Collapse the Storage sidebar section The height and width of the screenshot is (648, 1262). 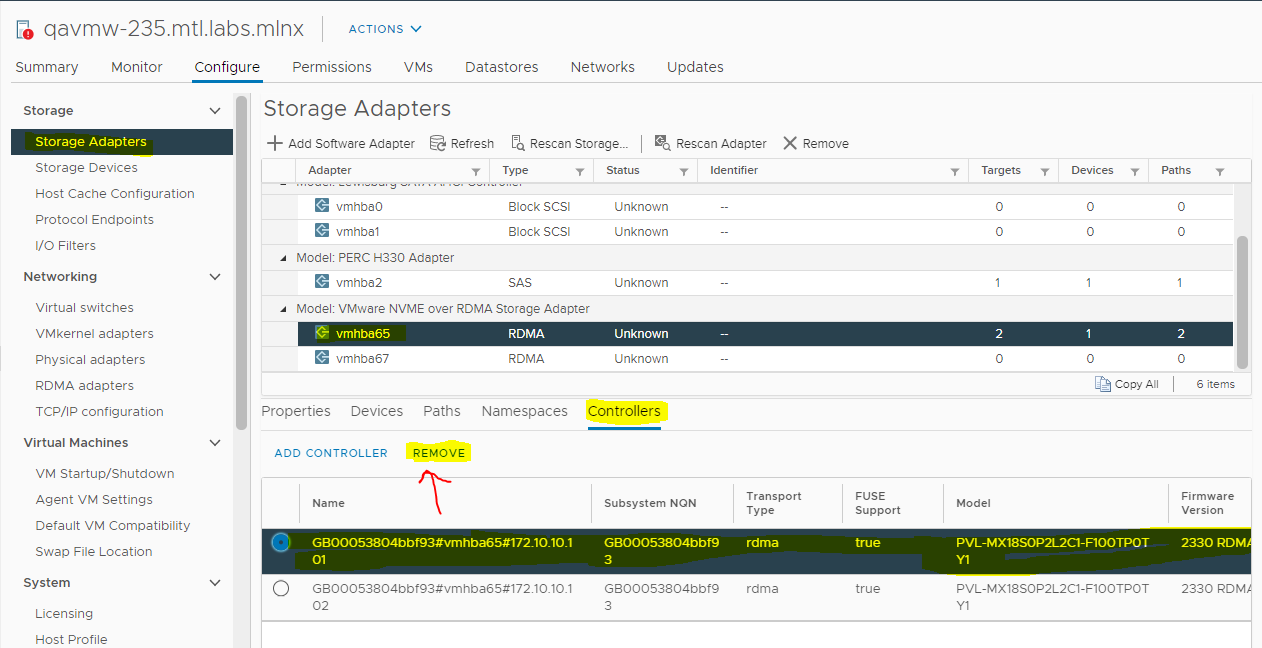(x=214, y=110)
